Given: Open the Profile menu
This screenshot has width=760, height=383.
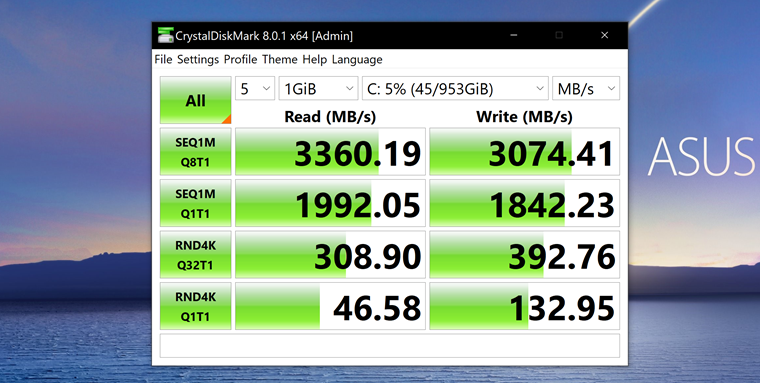Looking at the screenshot, I should click(x=240, y=60).
